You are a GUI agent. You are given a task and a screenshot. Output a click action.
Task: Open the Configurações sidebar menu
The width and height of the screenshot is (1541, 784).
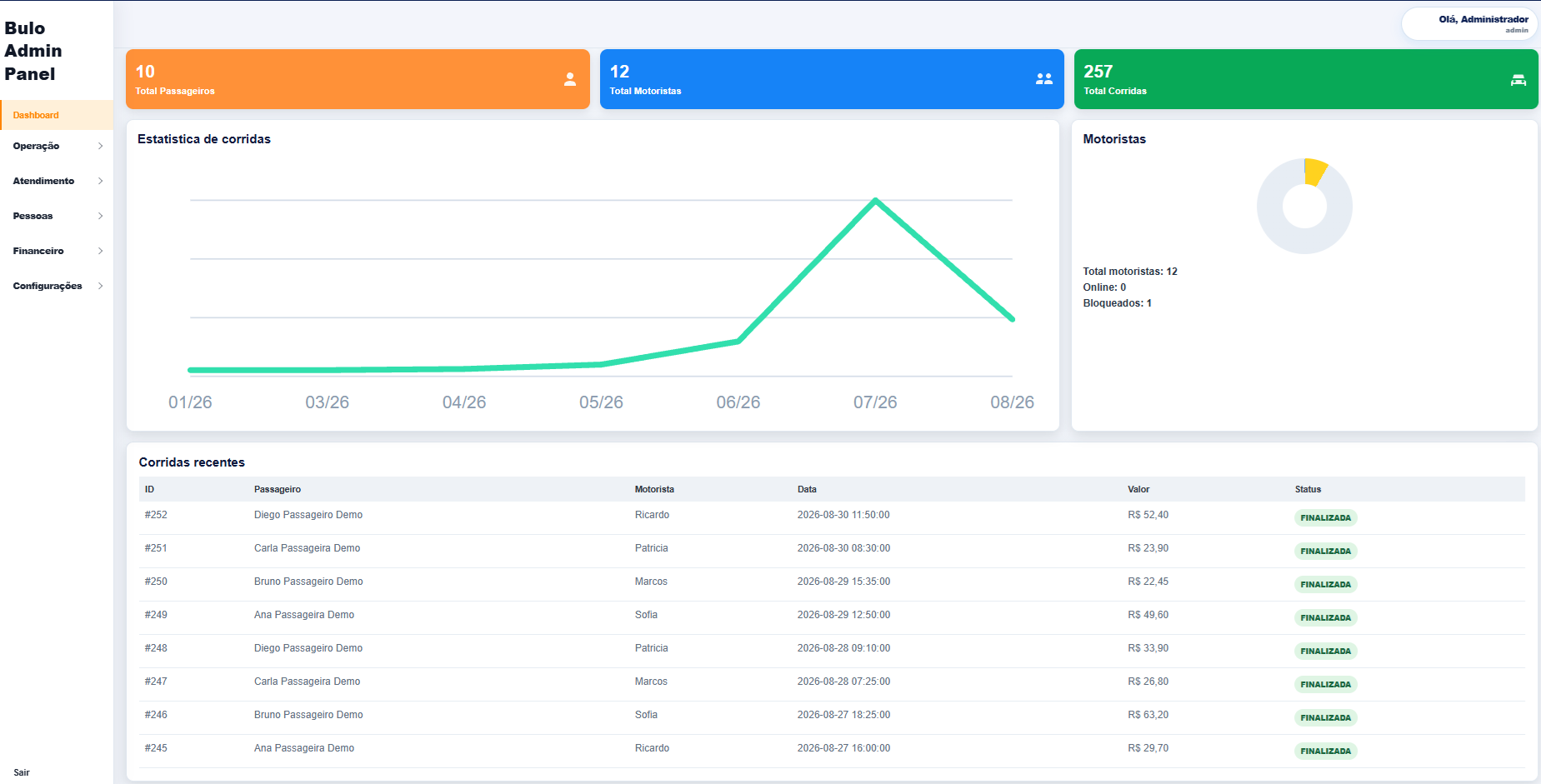[57, 286]
